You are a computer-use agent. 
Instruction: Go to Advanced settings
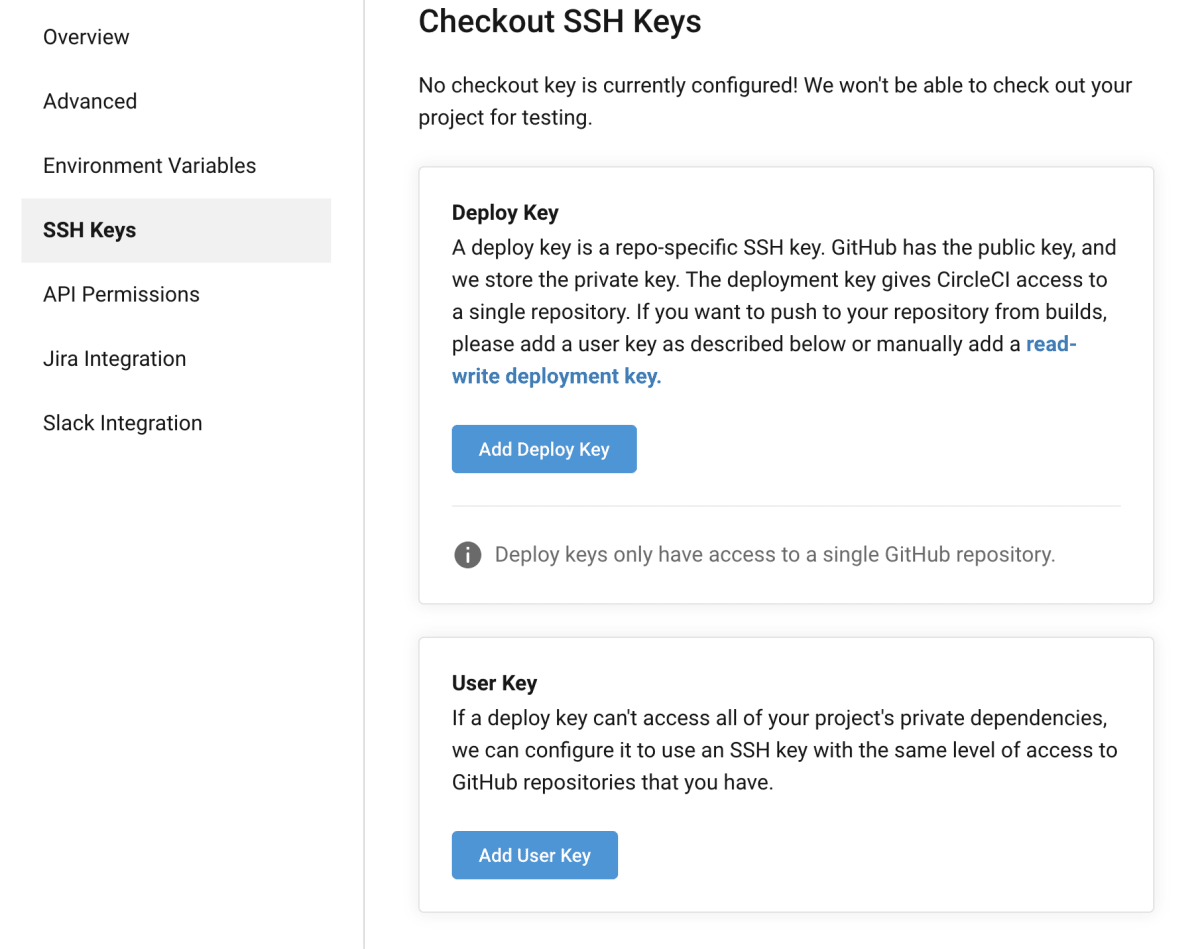[90, 101]
